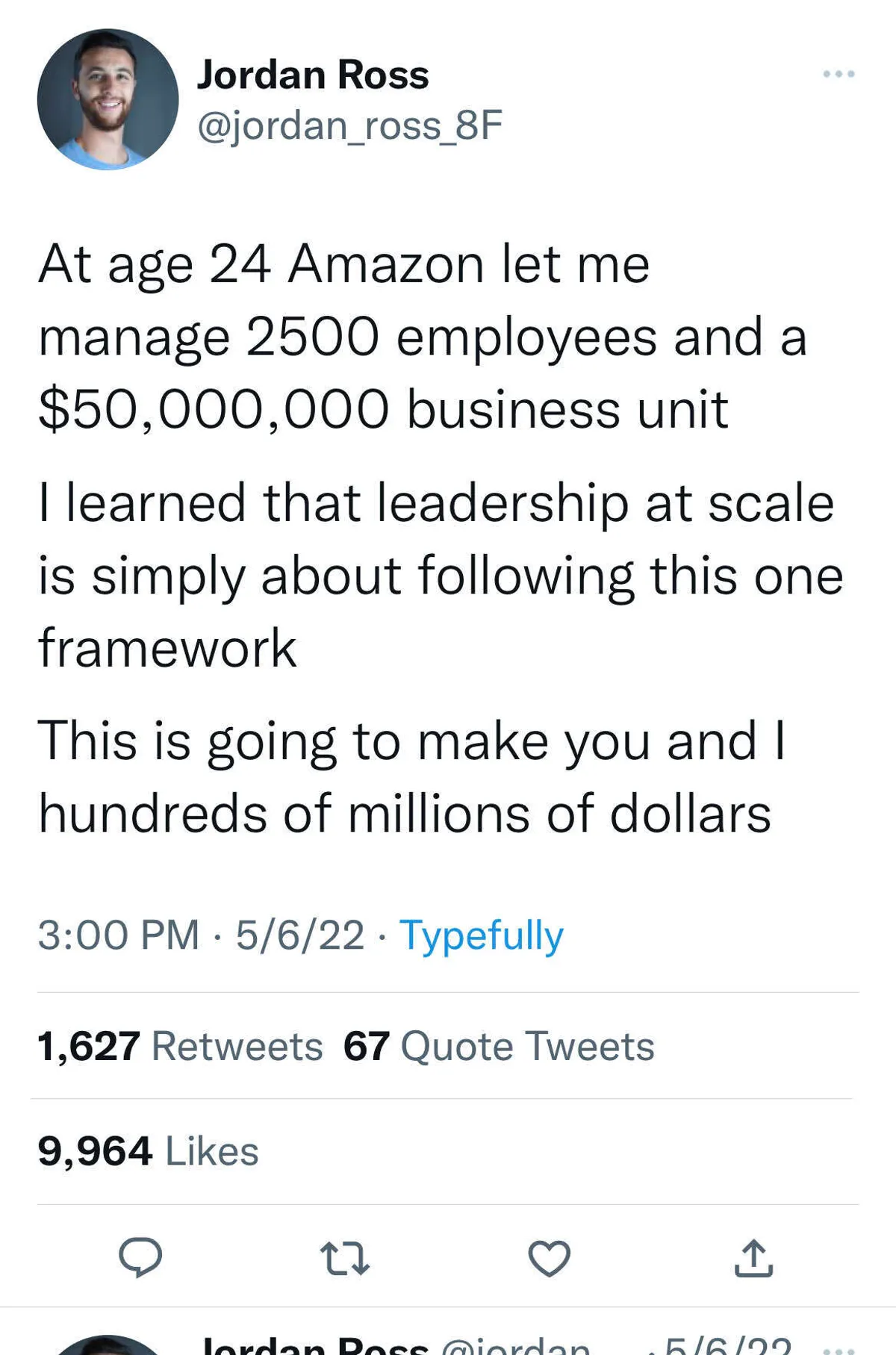Like the tweet with the heart icon

[550, 1257]
